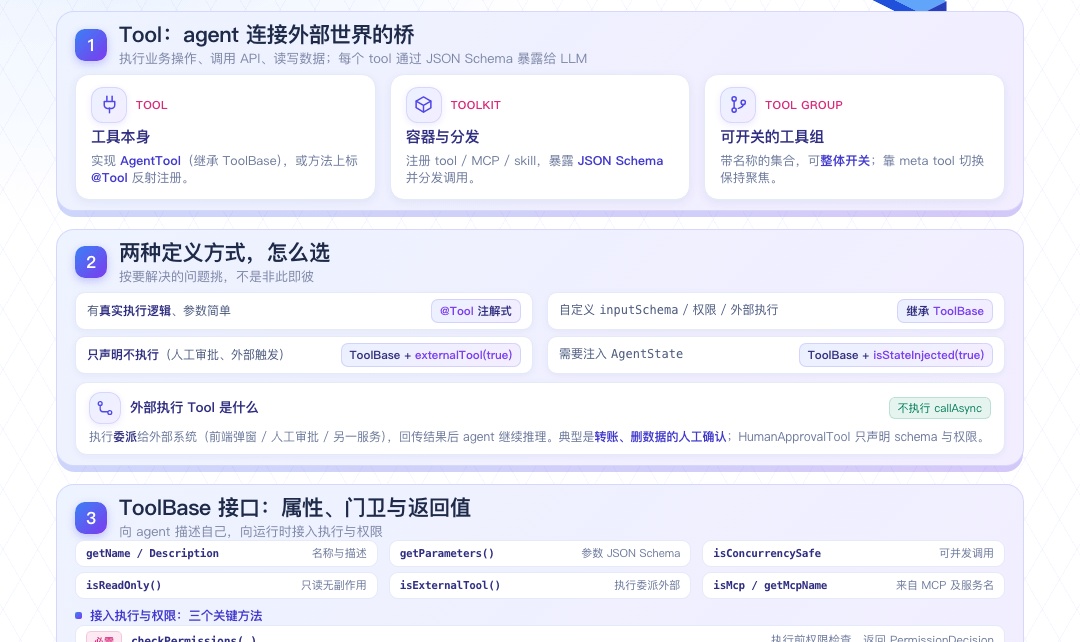Click the 容器与分发 card title
1080x642 pixels.
442,137
